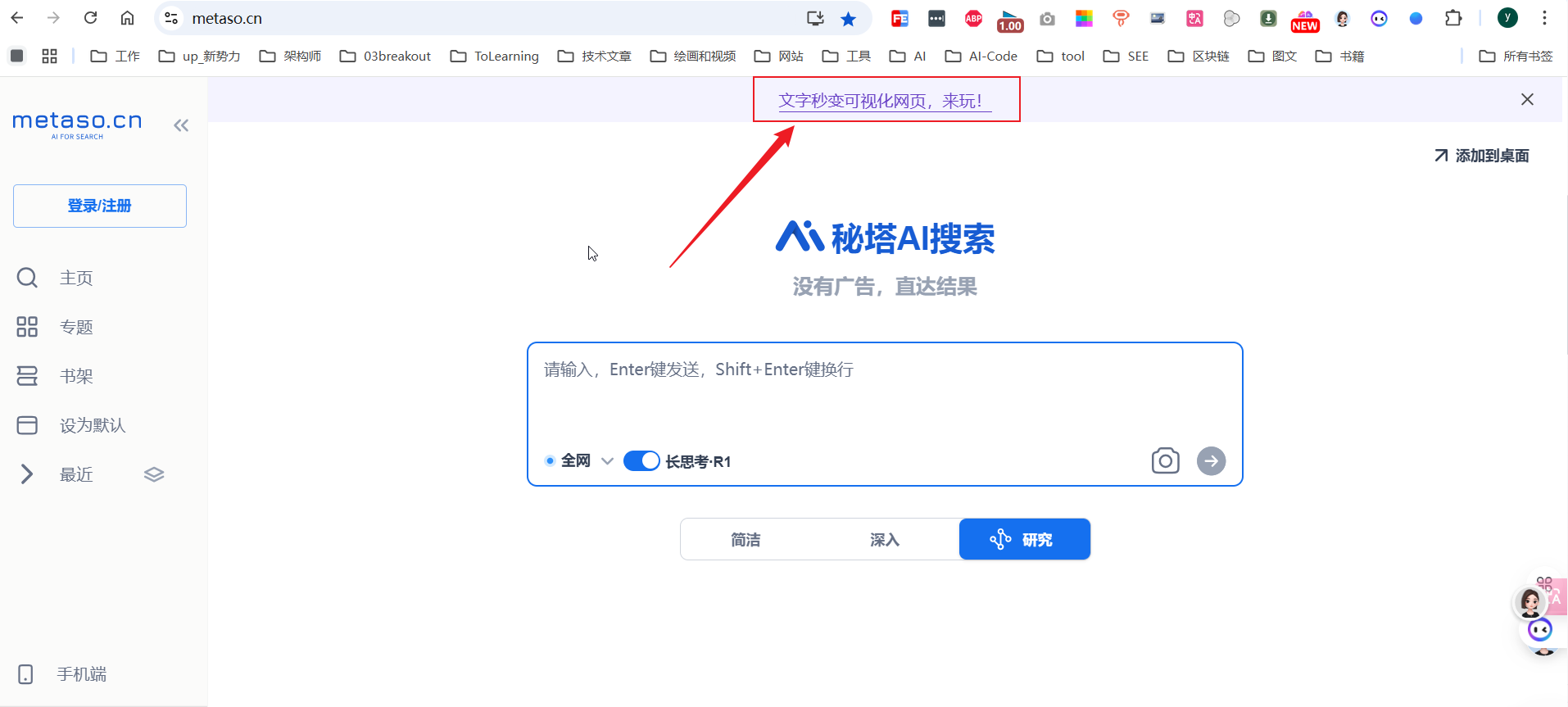Open the Extensions puzzle piece menu
This screenshot has height=707, width=1568.
(x=1453, y=18)
